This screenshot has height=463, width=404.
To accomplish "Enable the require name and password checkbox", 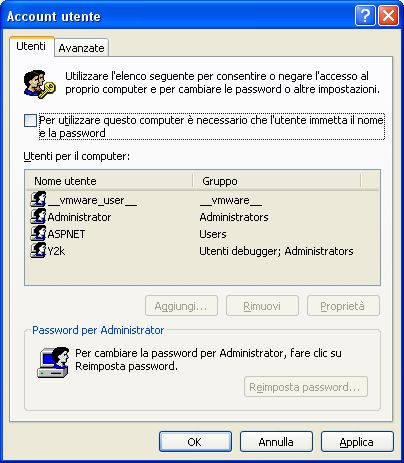I will coord(30,120).
